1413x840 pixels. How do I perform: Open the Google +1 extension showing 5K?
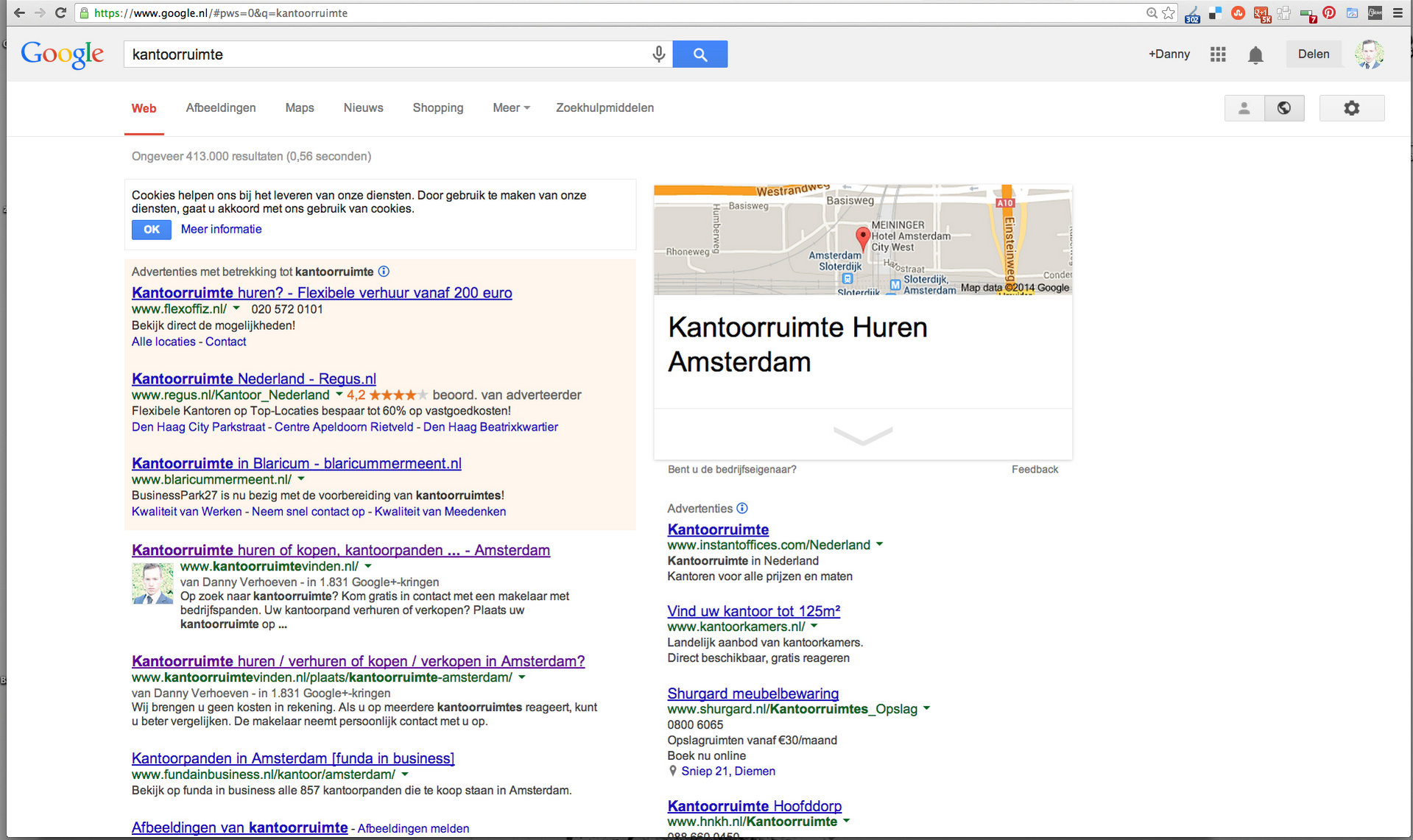(x=1262, y=13)
